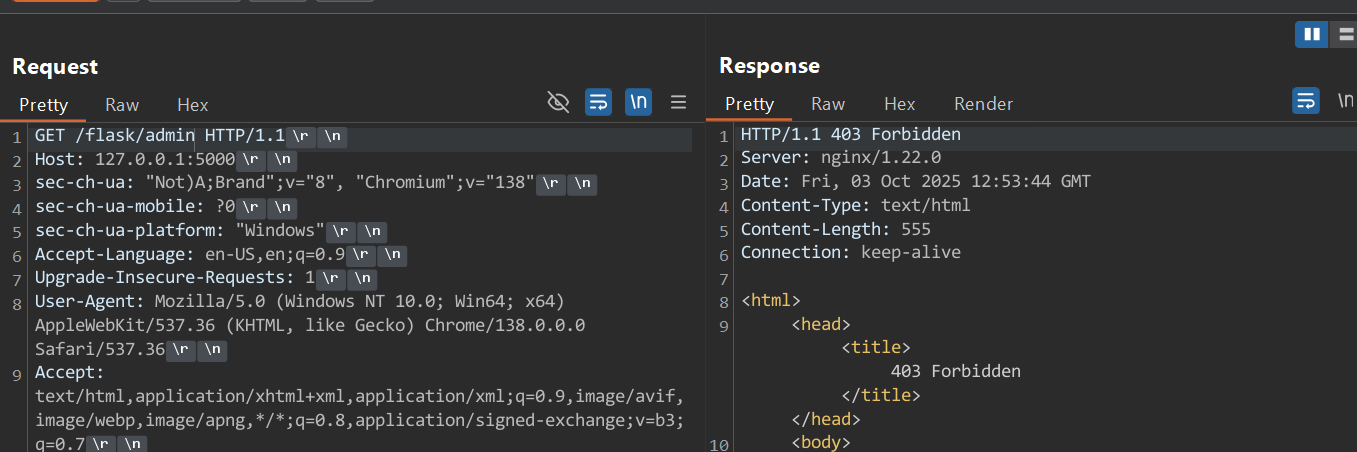Open the Render tab in Response panel
1357x452 pixels.
[x=983, y=104]
